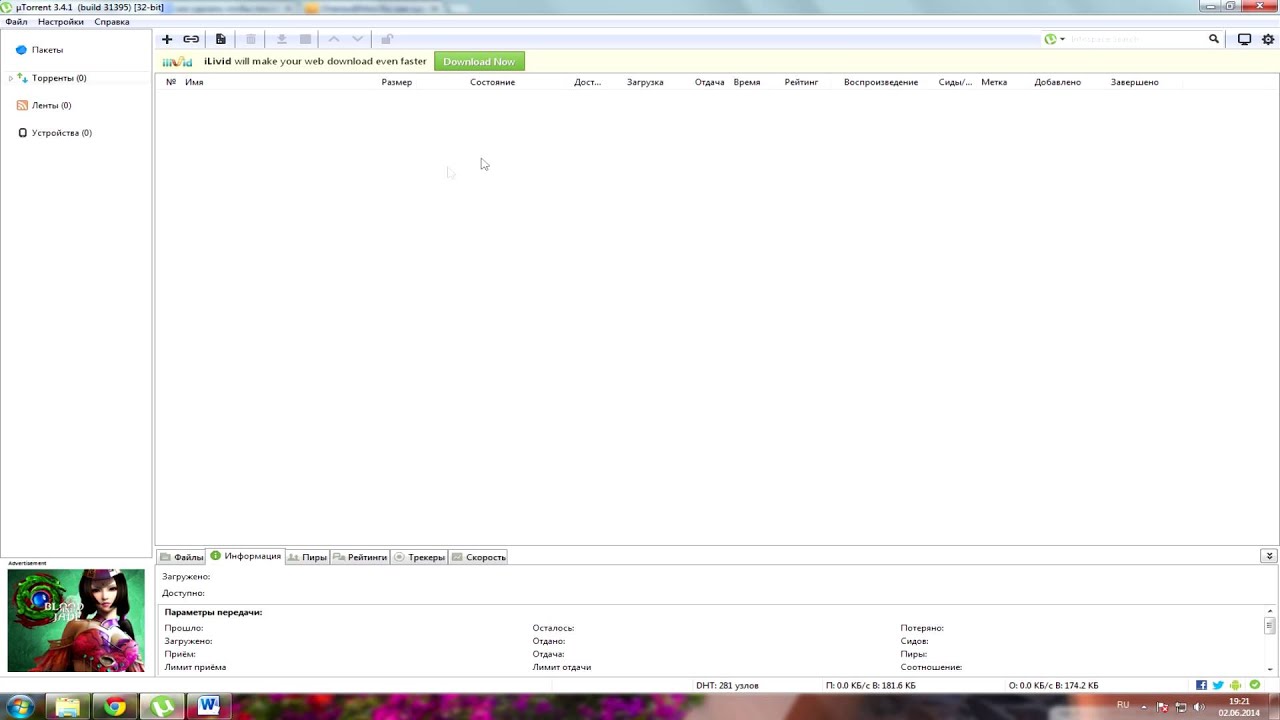Click the Facebook icon in status bar
Screen dimensions: 1280x720
(1201, 685)
